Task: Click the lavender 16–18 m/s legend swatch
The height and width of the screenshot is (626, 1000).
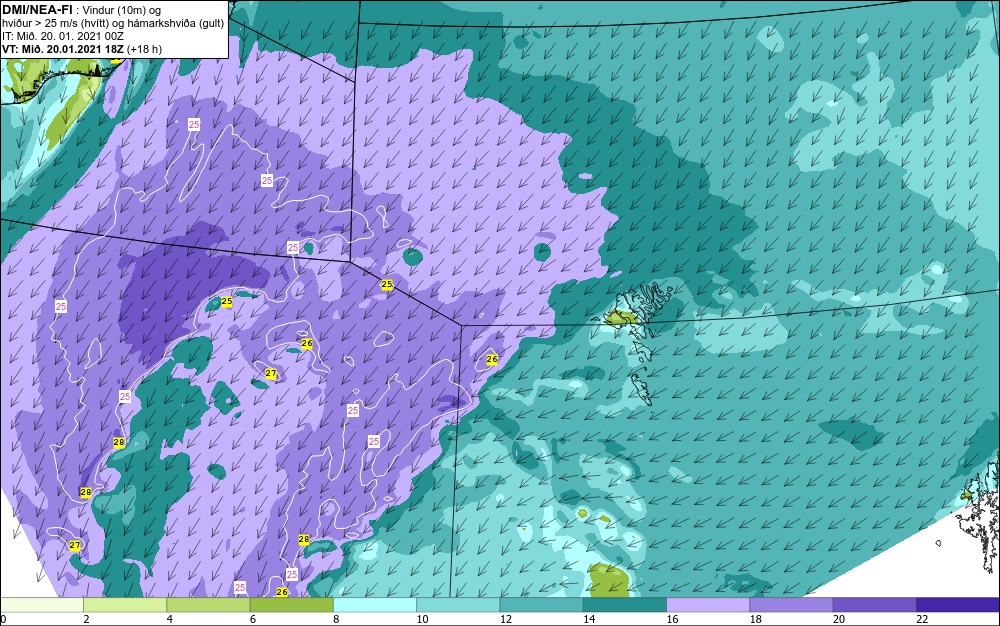Action: click(x=708, y=604)
